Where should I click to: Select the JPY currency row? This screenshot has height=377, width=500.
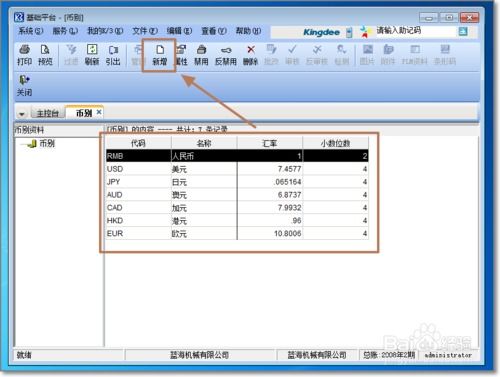(x=237, y=182)
